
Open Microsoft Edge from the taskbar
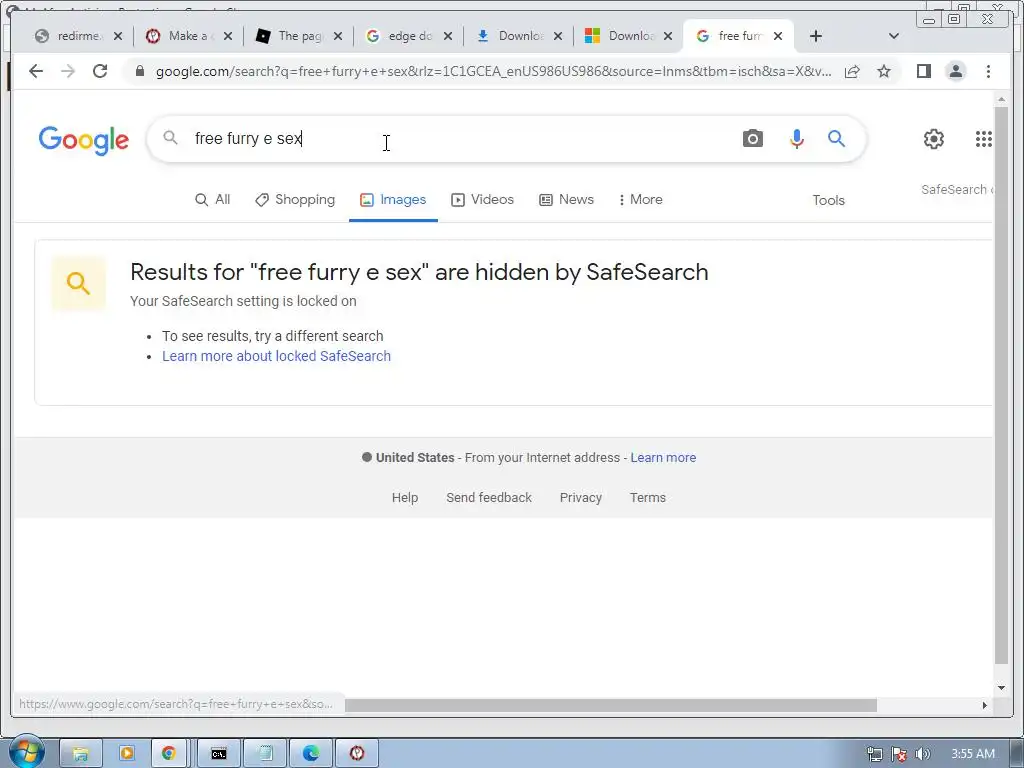(x=311, y=754)
